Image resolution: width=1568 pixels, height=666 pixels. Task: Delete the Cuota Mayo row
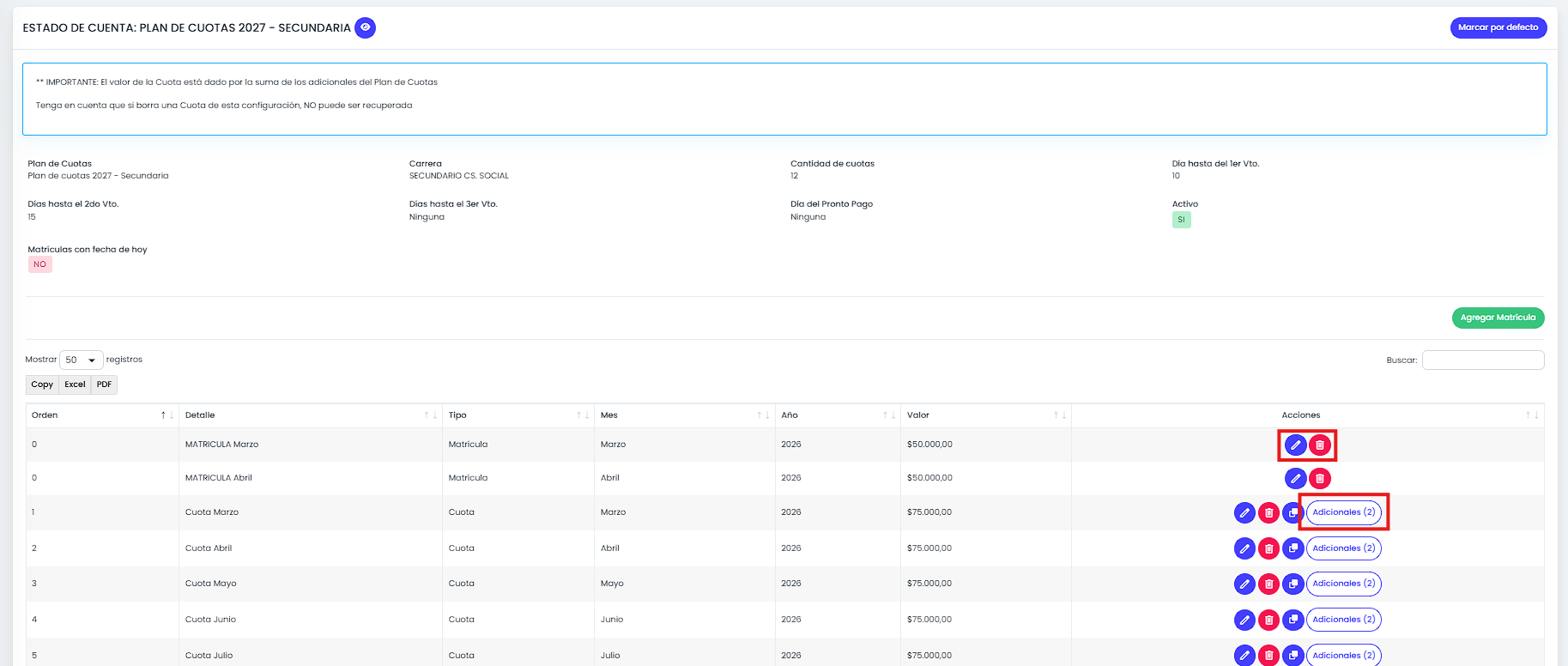click(x=1268, y=584)
